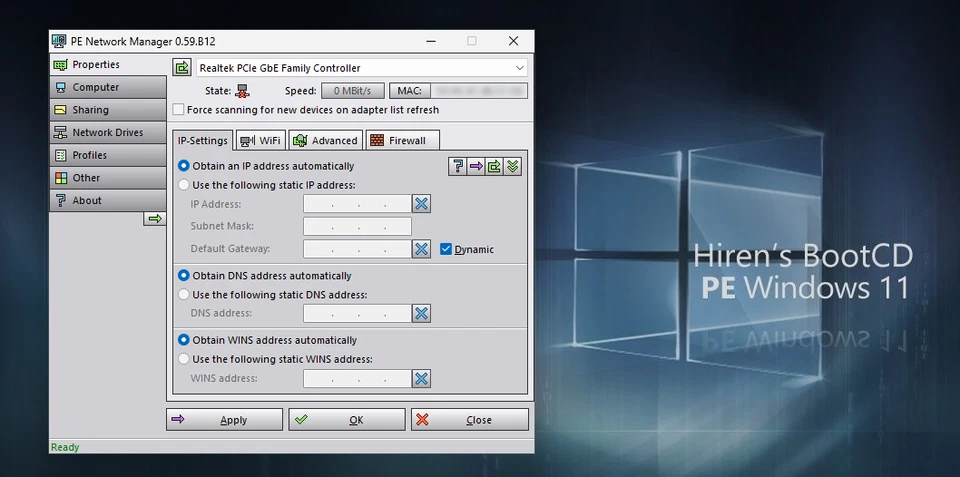Open the Profiles sidebar section
The image size is (960, 477).
pos(108,155)
